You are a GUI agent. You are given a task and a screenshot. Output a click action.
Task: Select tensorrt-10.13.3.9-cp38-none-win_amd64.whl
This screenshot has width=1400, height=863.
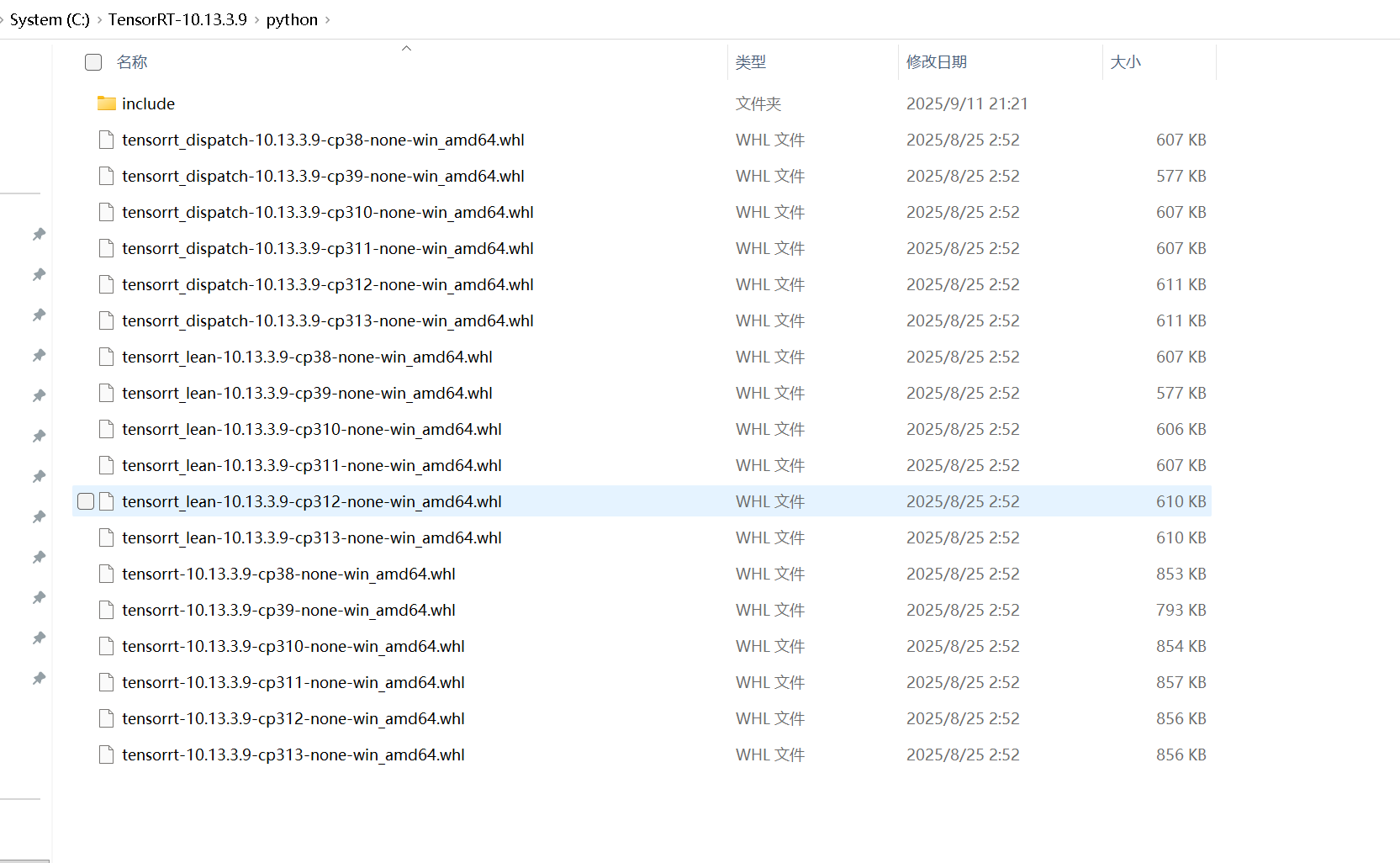(288, 574)
